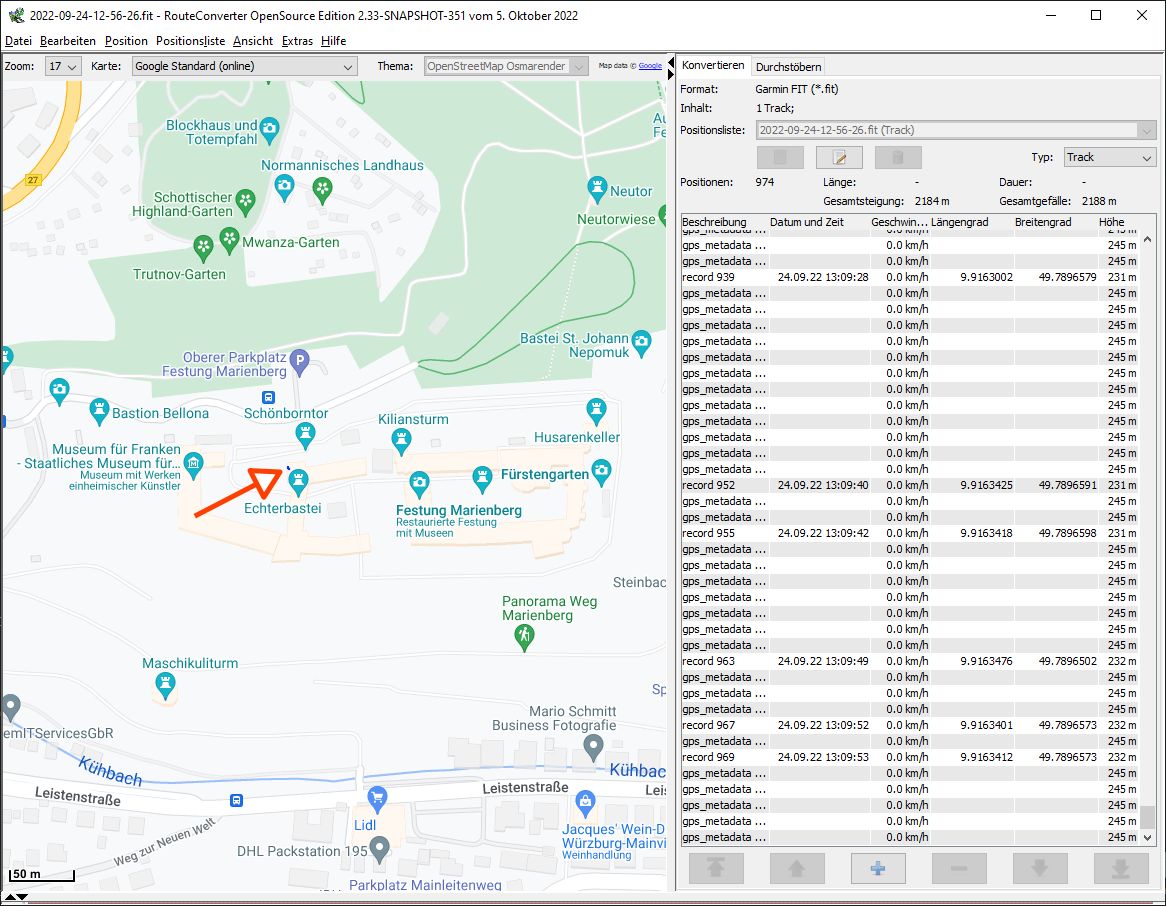Click Jacques' Wein-Depot shop marker
Screen dimensions: 1166x906
(x=585, y=803)
